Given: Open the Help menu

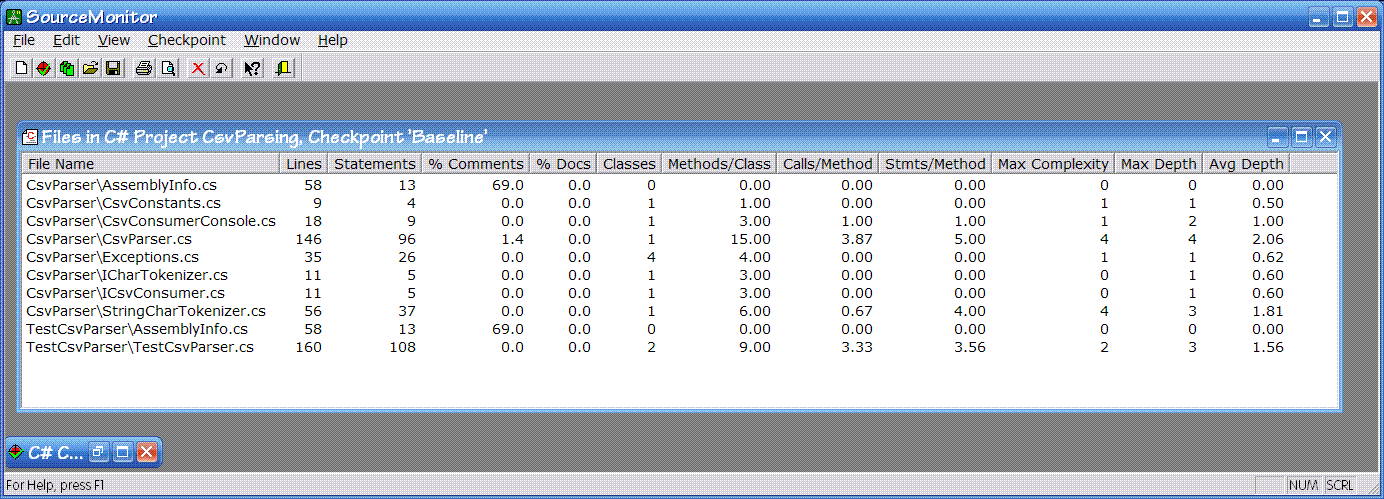Looking at the screenshot, I should click(x=333, y=40).
